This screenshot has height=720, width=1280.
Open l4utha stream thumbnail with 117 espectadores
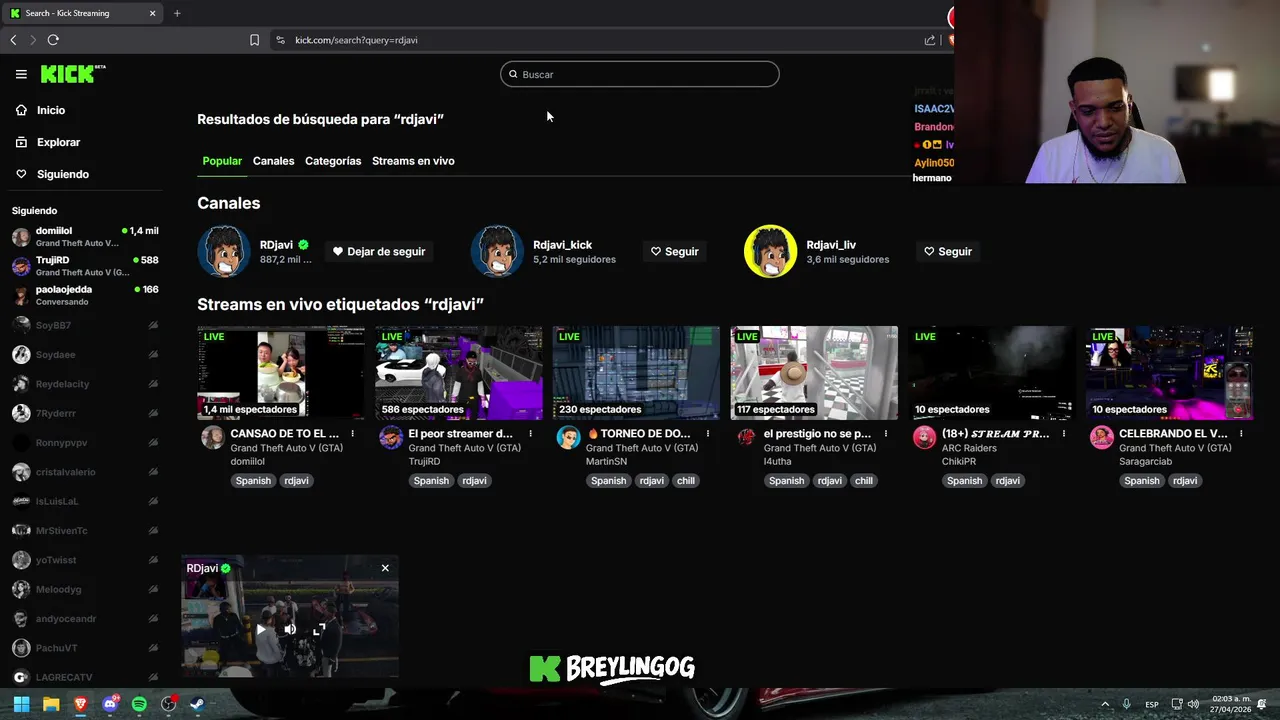[x=814, y=372]
